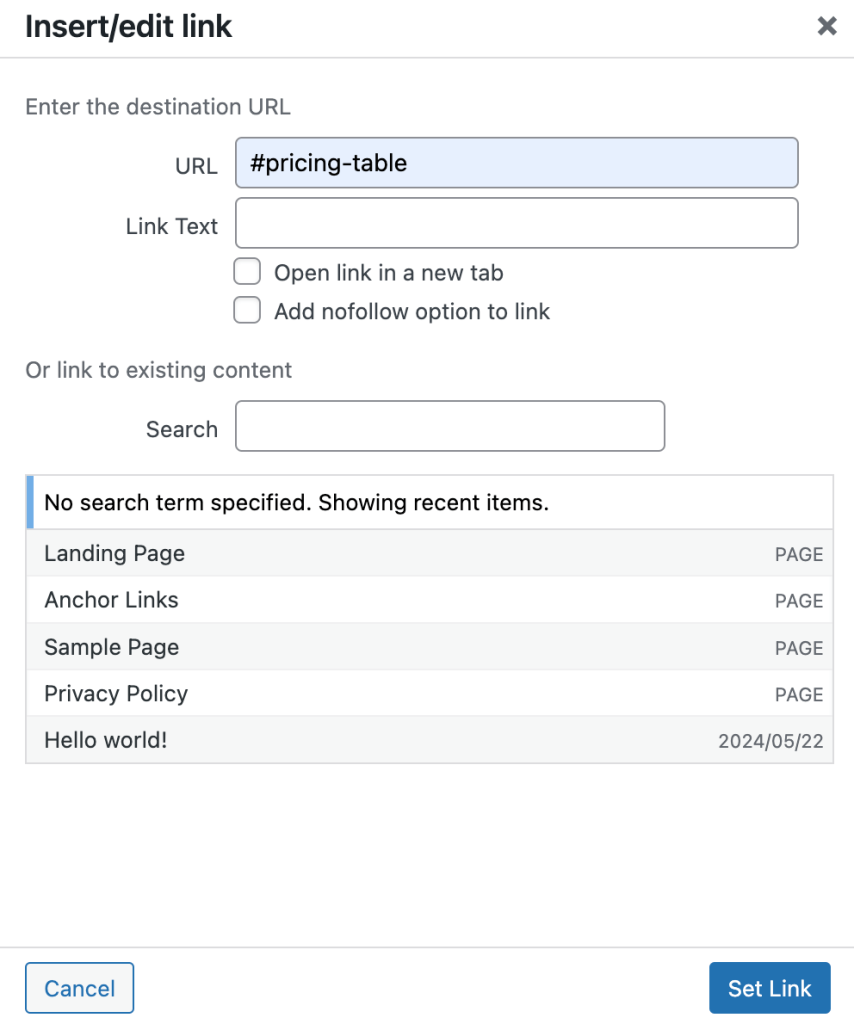This screenshot has height=1024, width=854.
Task: Click the Insert/edit link dialog title
Action: [x=128, y=27]
